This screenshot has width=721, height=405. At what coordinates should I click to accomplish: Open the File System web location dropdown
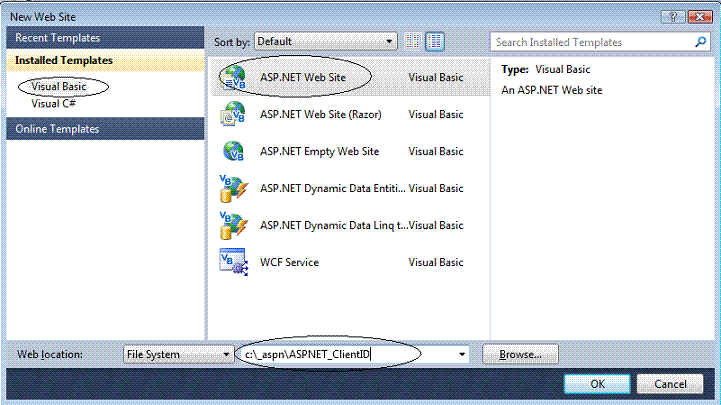[178, 354]
